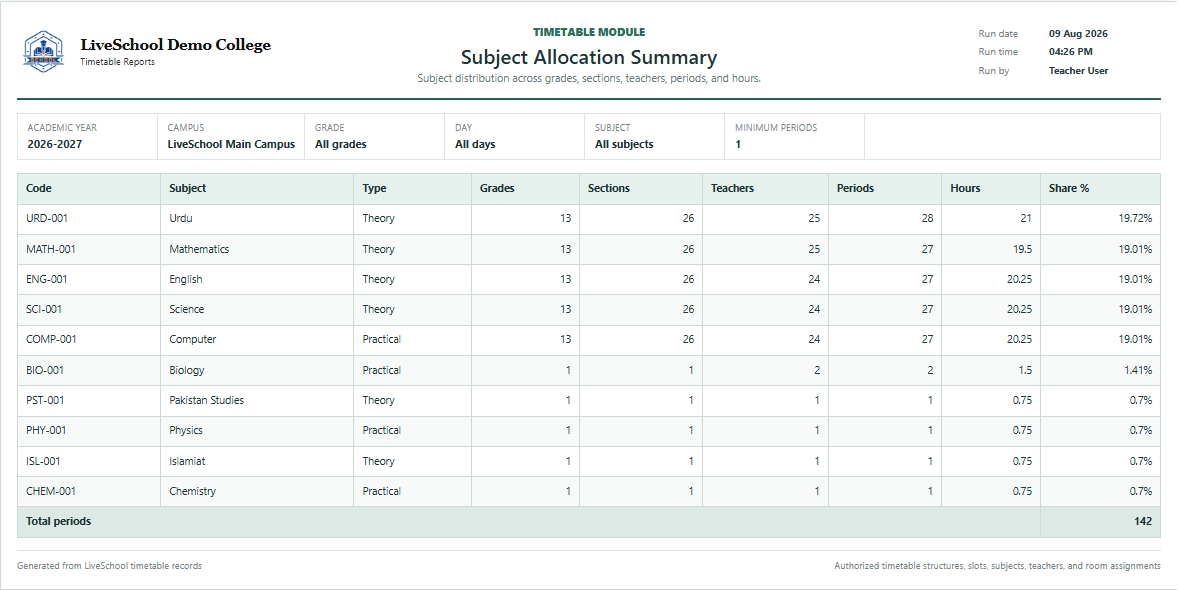Select the PST-001 code cell
Viewport: 1178px width, 591px height.
pos(89,400)
